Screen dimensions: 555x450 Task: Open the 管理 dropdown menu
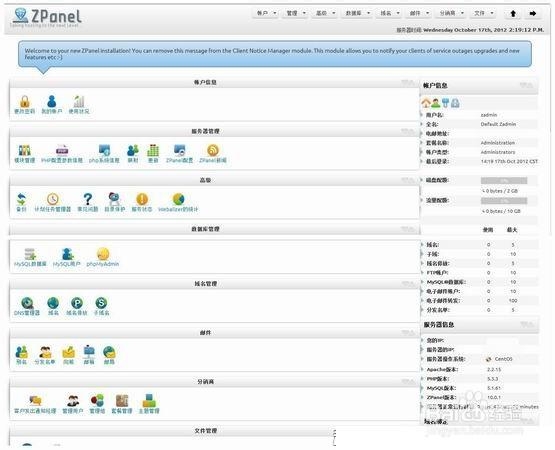296,13
